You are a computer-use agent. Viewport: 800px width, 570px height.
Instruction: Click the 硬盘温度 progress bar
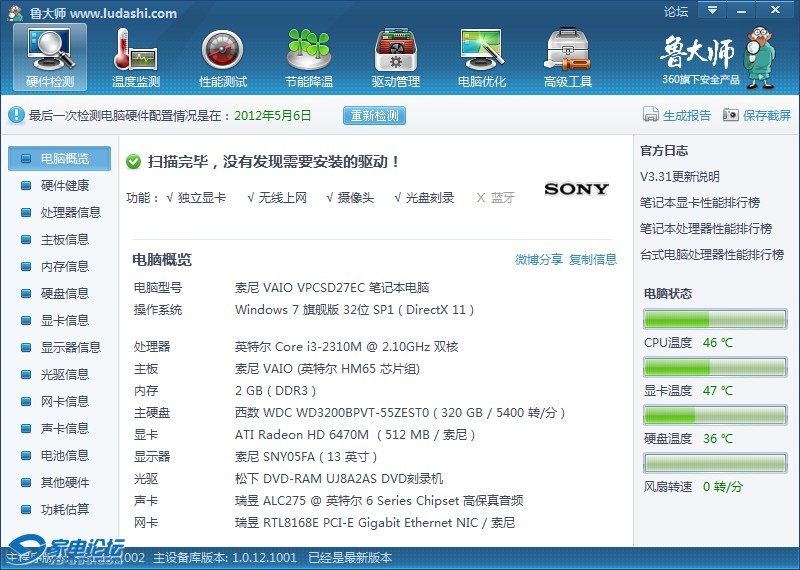point(715,415)
